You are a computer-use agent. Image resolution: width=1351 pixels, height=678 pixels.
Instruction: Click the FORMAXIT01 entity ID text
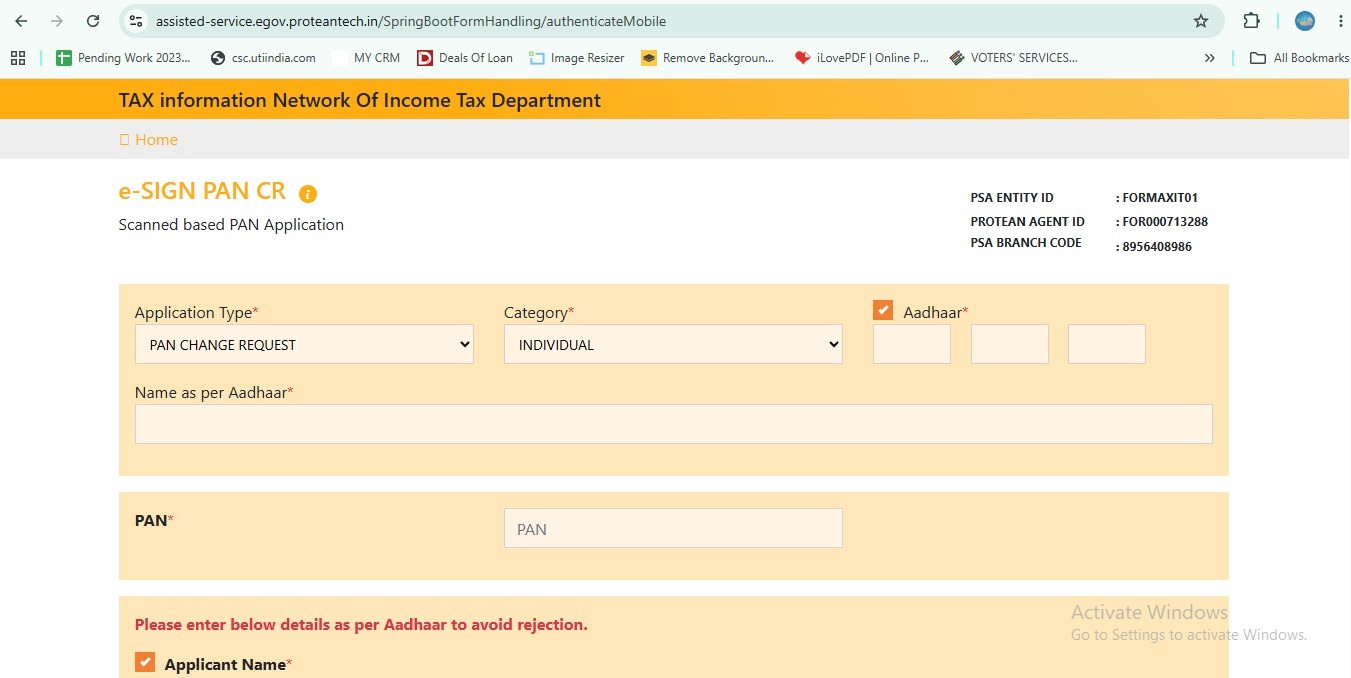point(1160,198)
